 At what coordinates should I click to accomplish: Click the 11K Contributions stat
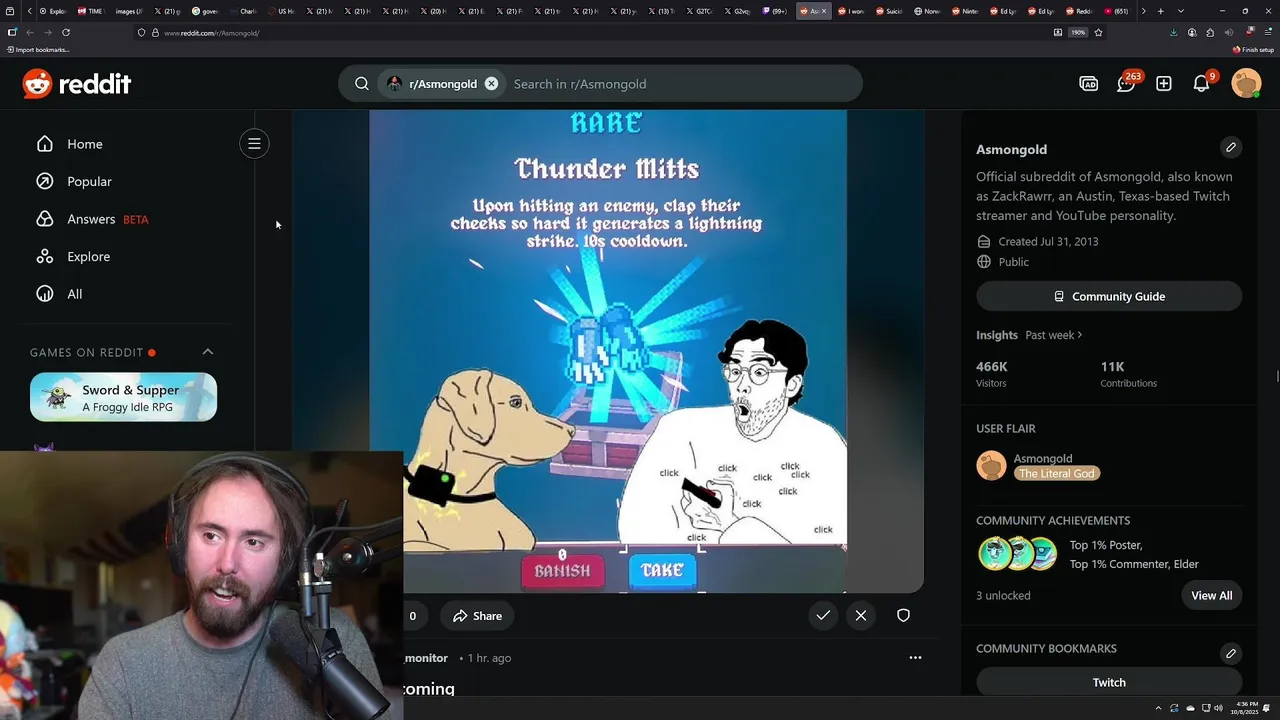[1128, 373]
